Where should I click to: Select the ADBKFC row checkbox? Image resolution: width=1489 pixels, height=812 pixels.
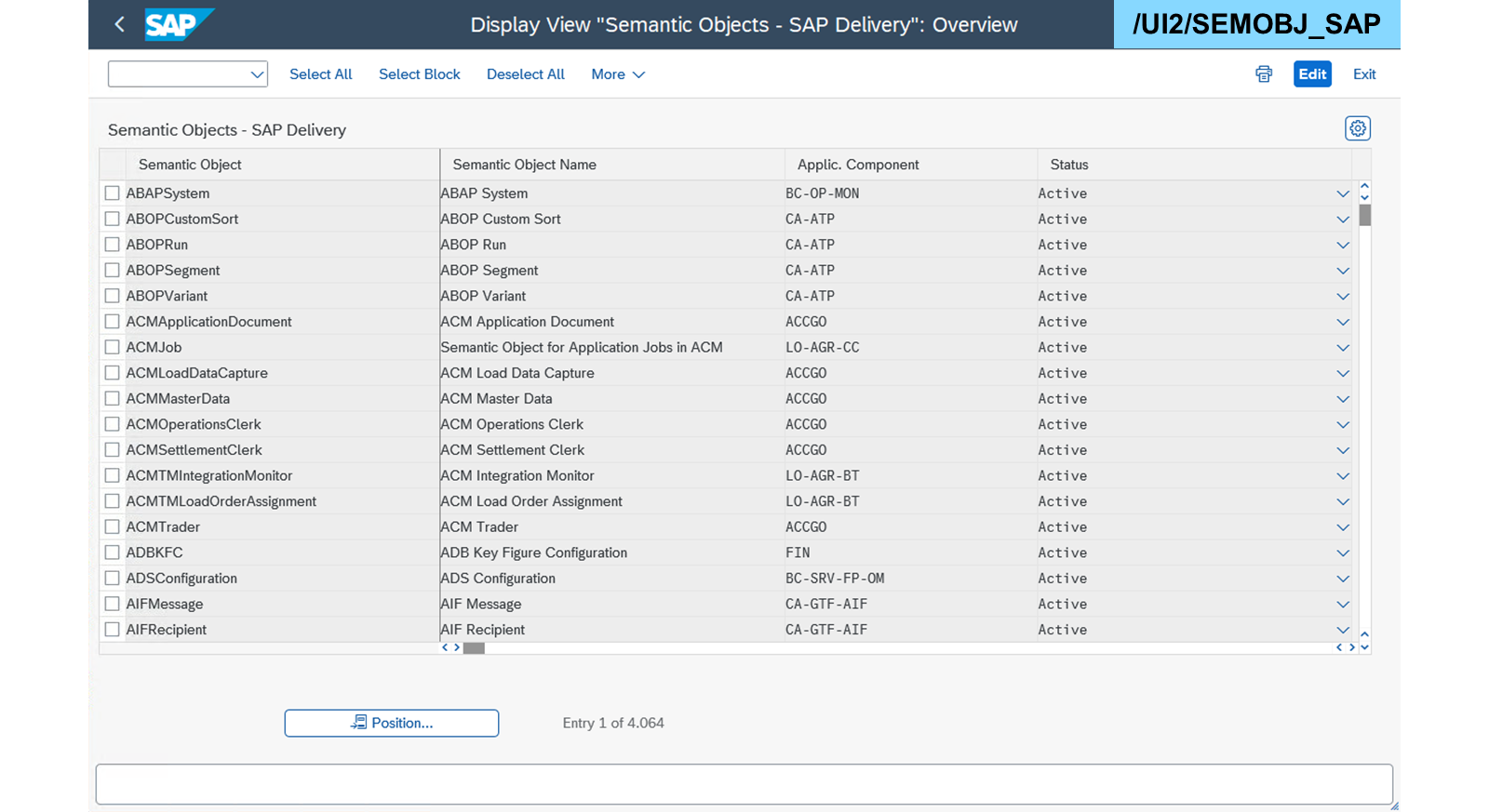113,552
